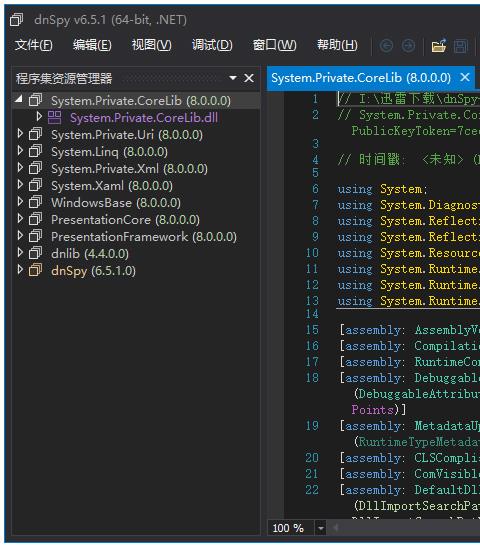480x546 pixels.
Task: Select System.Xaml (8.0.0.0) in the tree
Action: pos(112,186)
